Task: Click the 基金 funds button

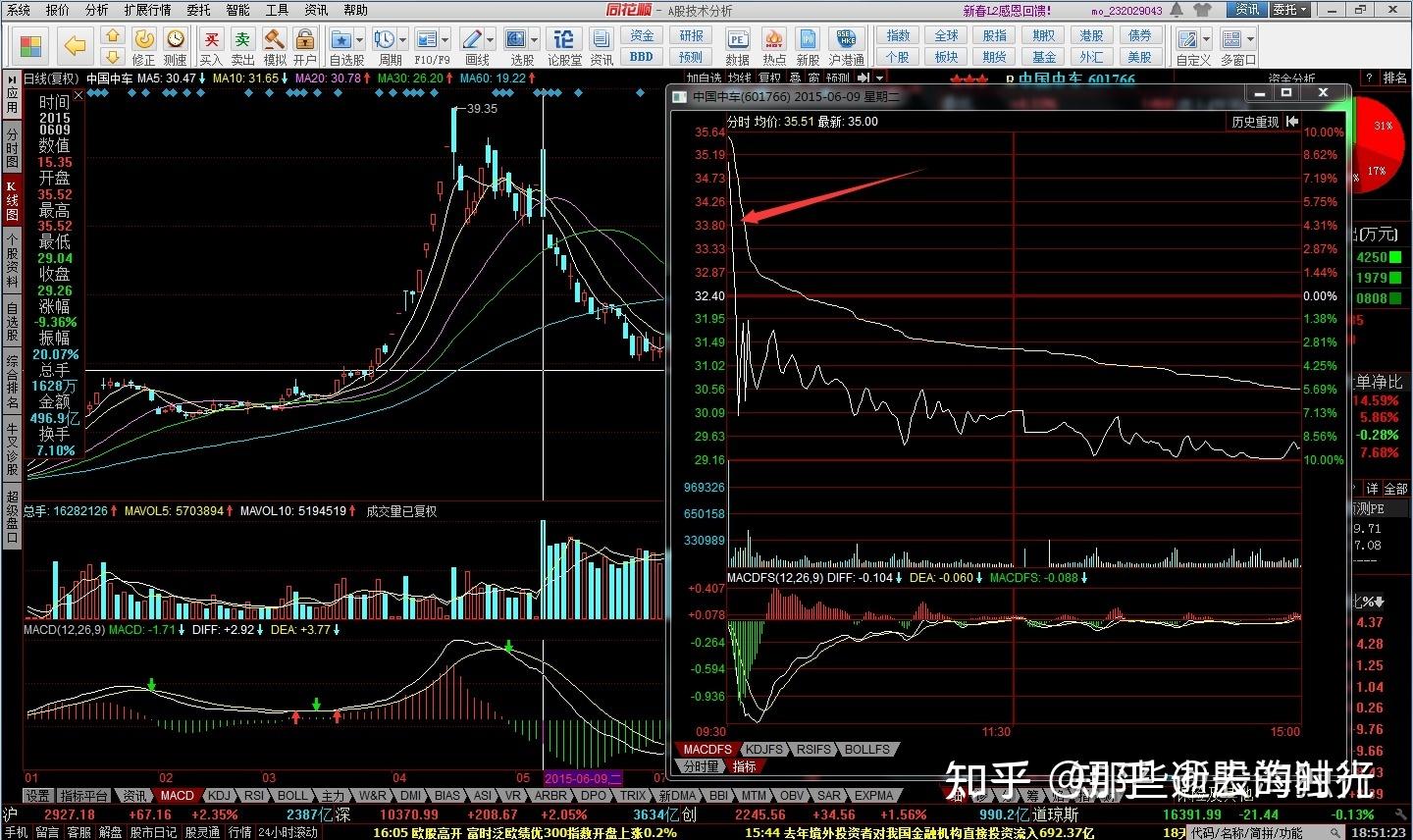Action: tap(1044, 57)
